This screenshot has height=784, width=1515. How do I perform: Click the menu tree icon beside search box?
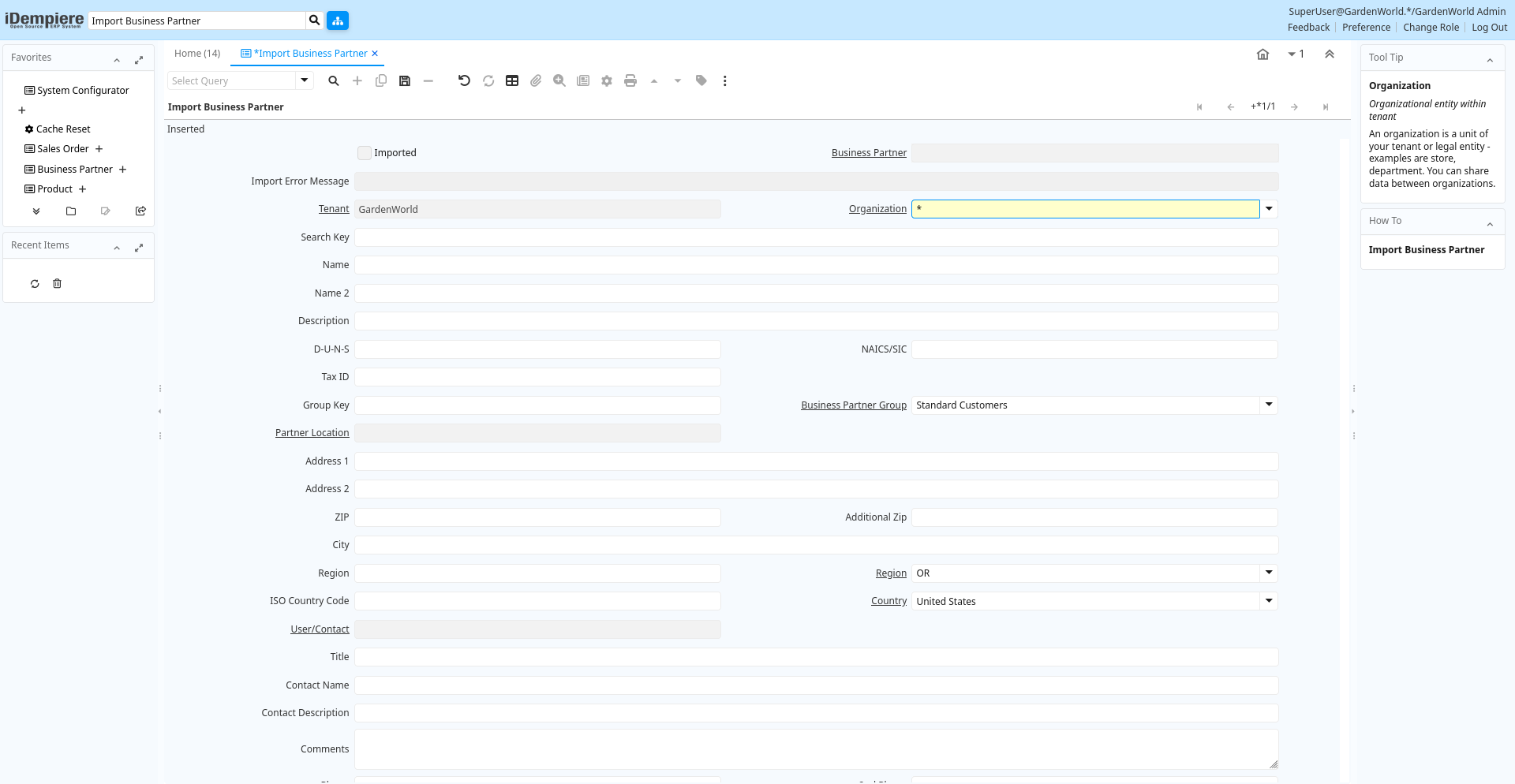pyautogui.click(x=338, y=21)
